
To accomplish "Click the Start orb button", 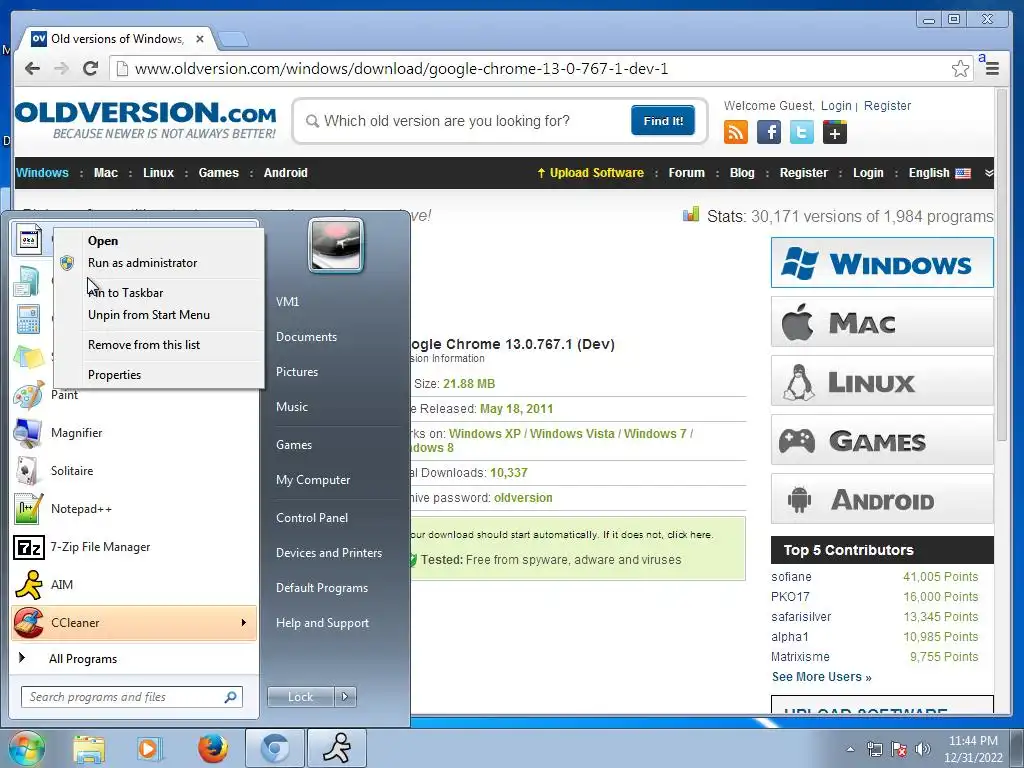I will 25,748.
